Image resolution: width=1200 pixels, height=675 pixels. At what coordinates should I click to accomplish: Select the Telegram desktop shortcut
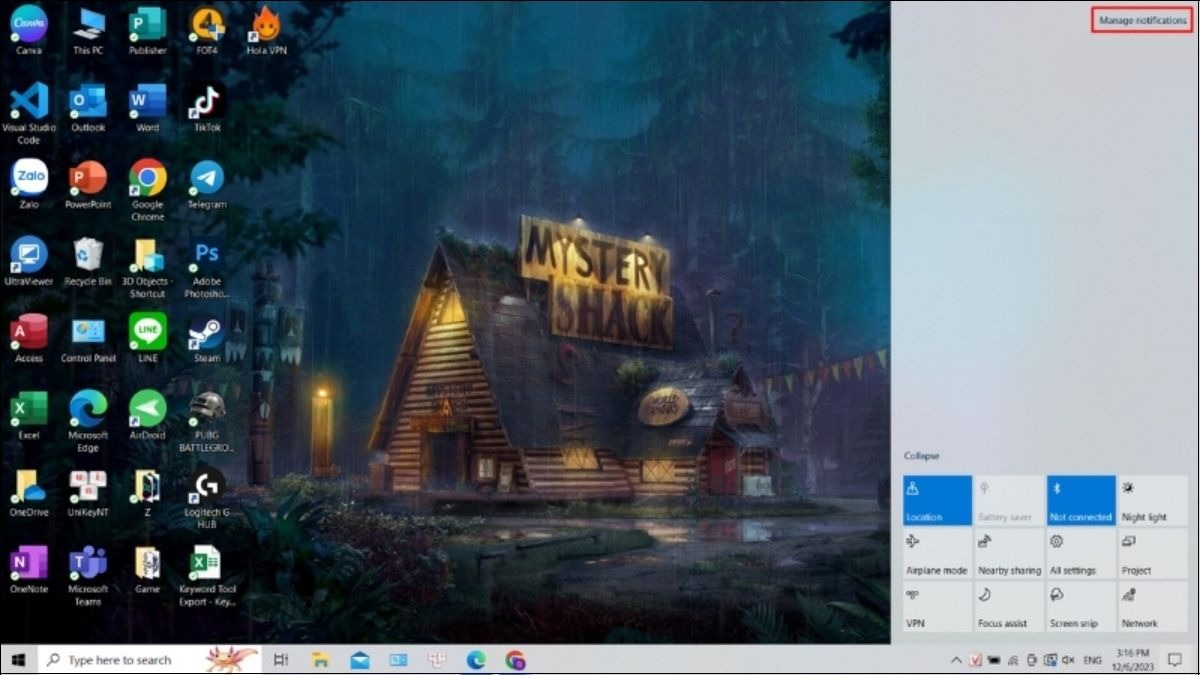coord(207,184)
